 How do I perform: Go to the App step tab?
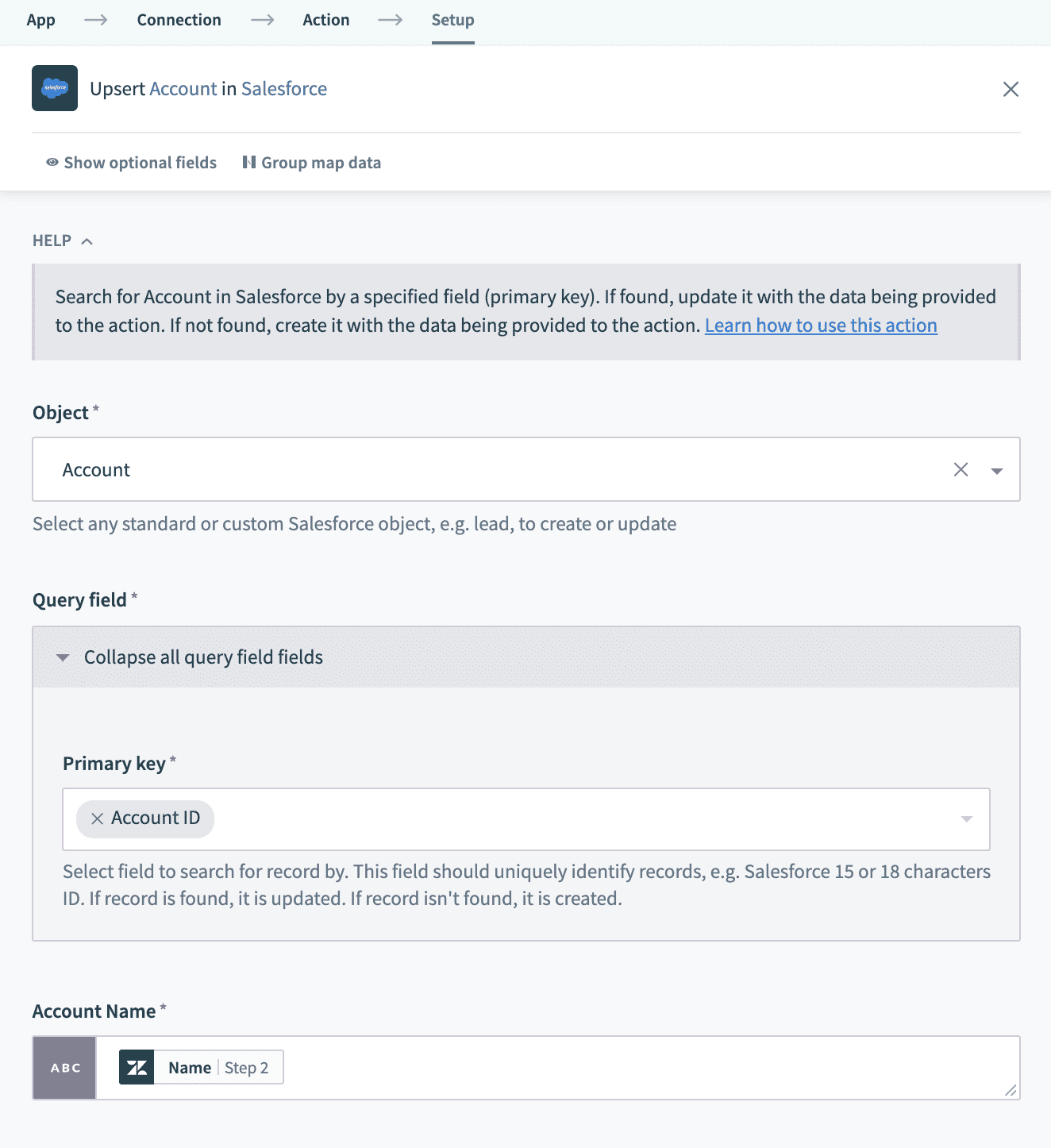(x=41, y=20)
